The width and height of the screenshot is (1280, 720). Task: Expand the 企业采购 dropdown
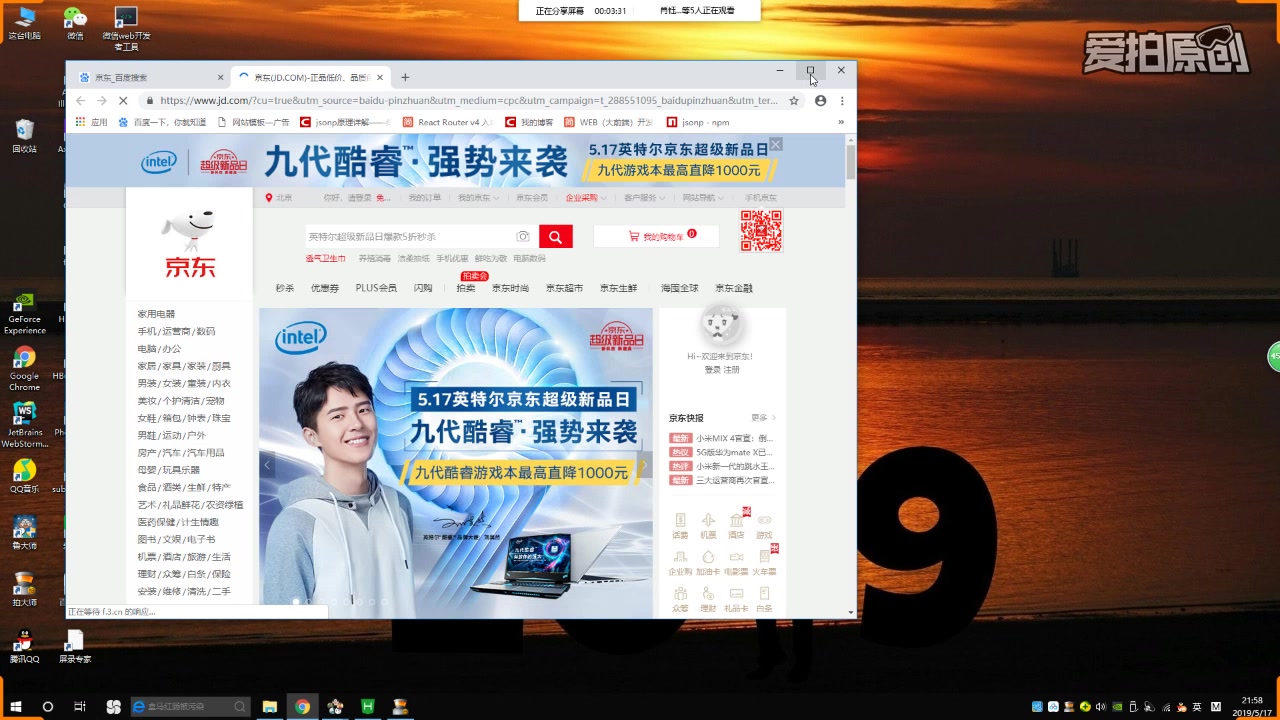tap(585, 198)
